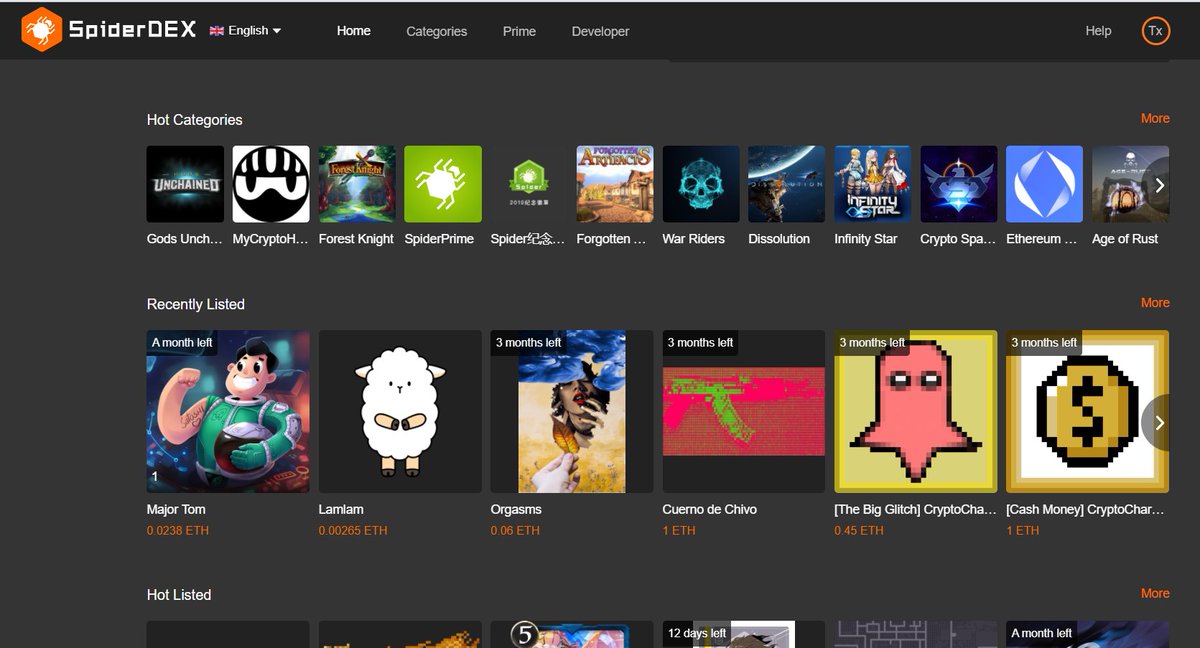Screen dimensions: 1200x648
Task: Open the Ethereum Name Service category icon
Action: (1045, 184)
